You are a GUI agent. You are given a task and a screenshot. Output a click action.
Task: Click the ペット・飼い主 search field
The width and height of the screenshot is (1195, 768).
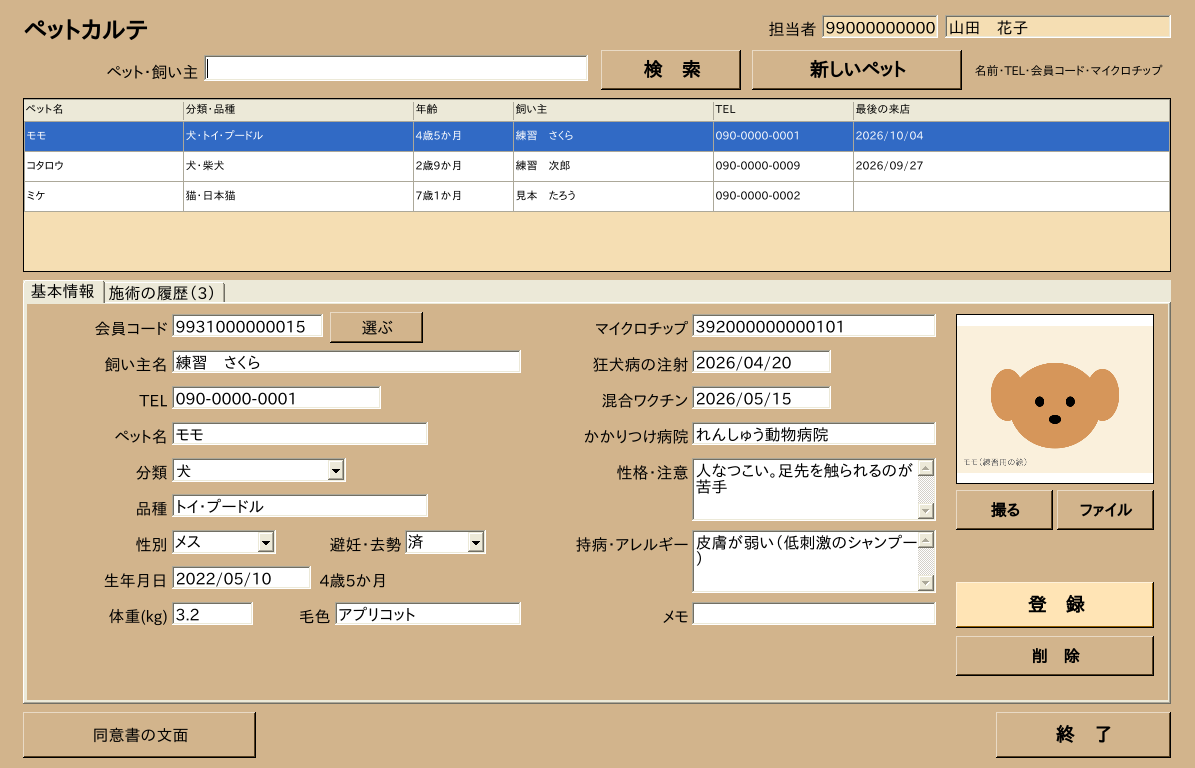(396, 69)
